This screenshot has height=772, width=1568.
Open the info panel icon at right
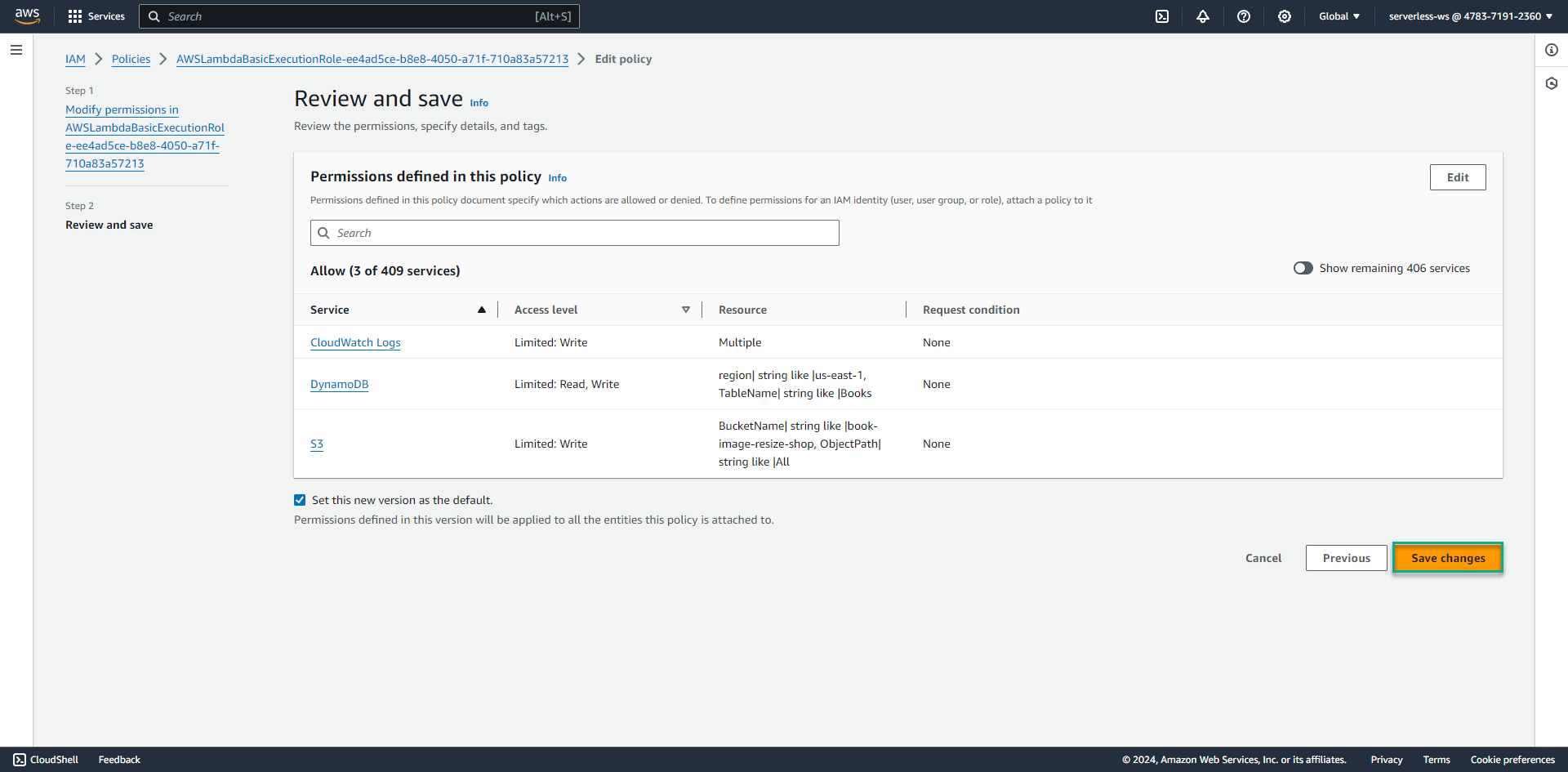pos(1552,50)
